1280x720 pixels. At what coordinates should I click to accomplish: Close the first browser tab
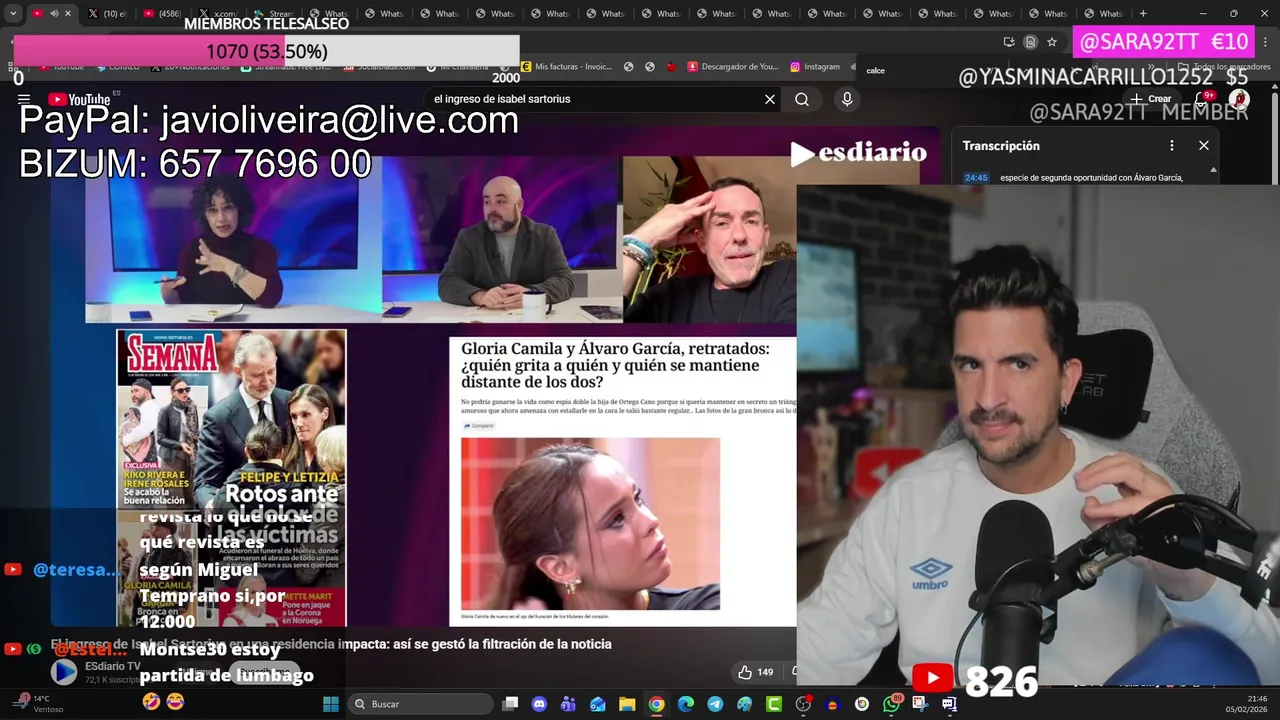pyautogui.click(x=68, y=13)
